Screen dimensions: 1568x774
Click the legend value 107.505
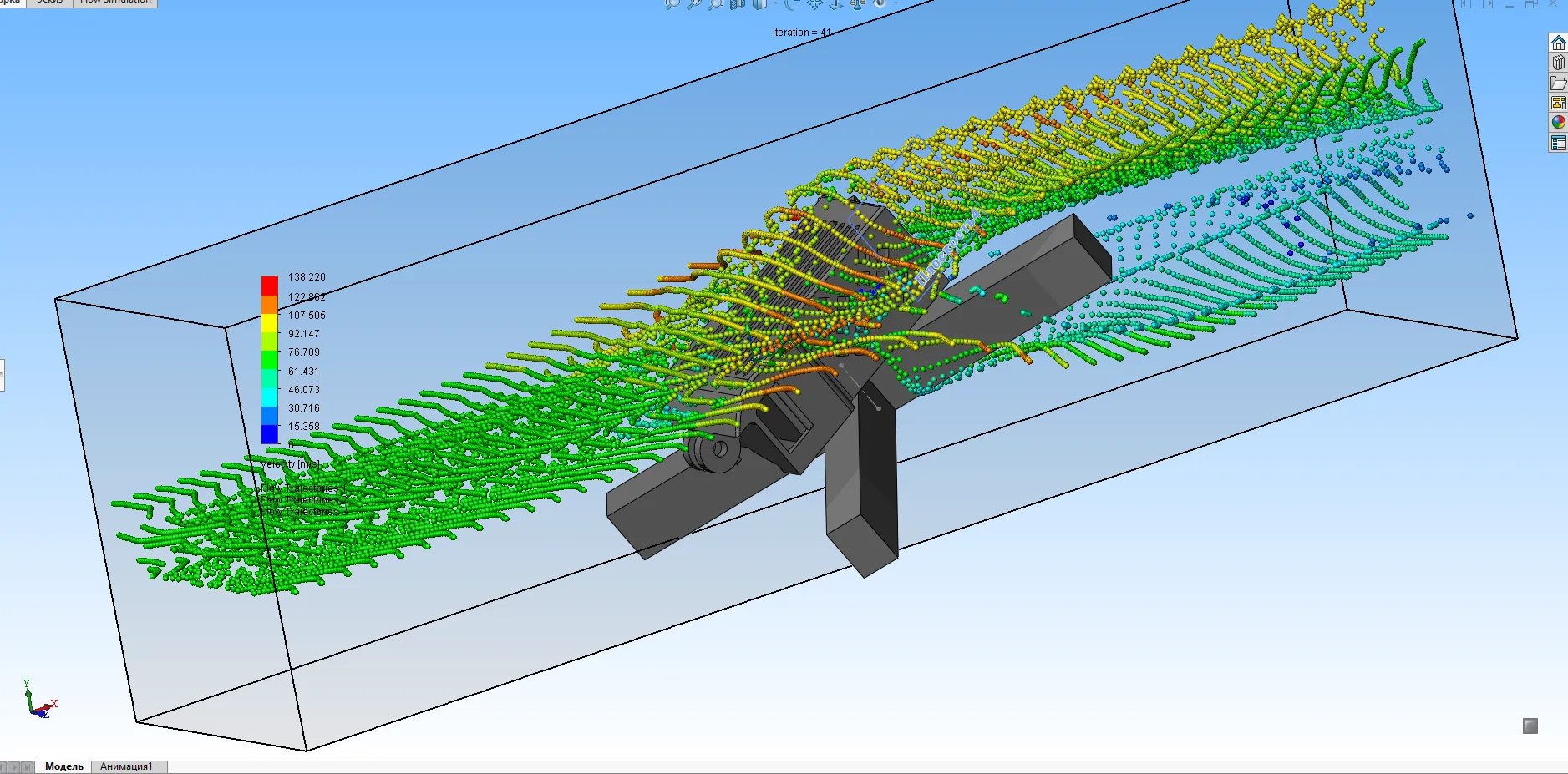[x=307, y=316]
